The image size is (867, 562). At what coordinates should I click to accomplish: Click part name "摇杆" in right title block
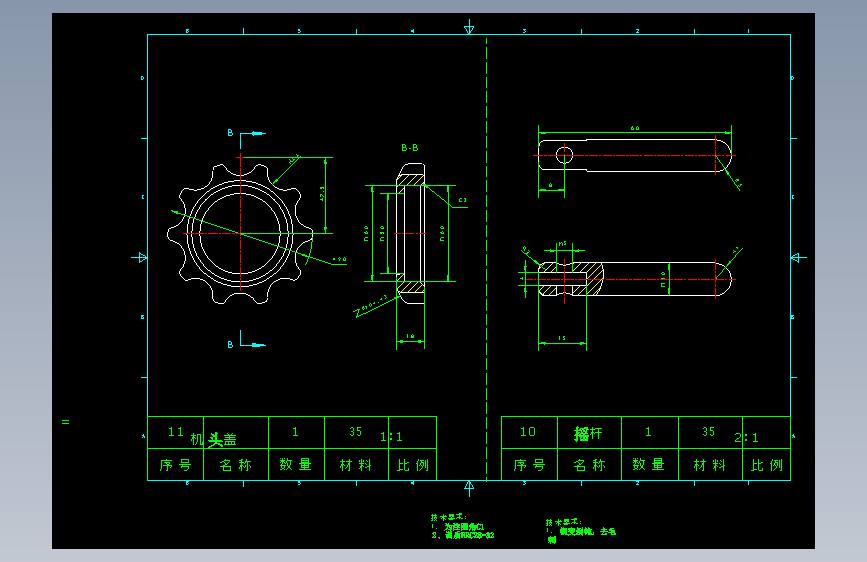[588, 434]
